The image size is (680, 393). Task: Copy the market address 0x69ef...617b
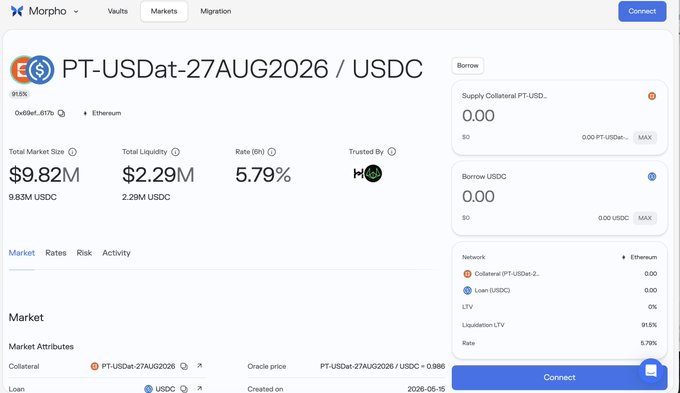[62, 113]
